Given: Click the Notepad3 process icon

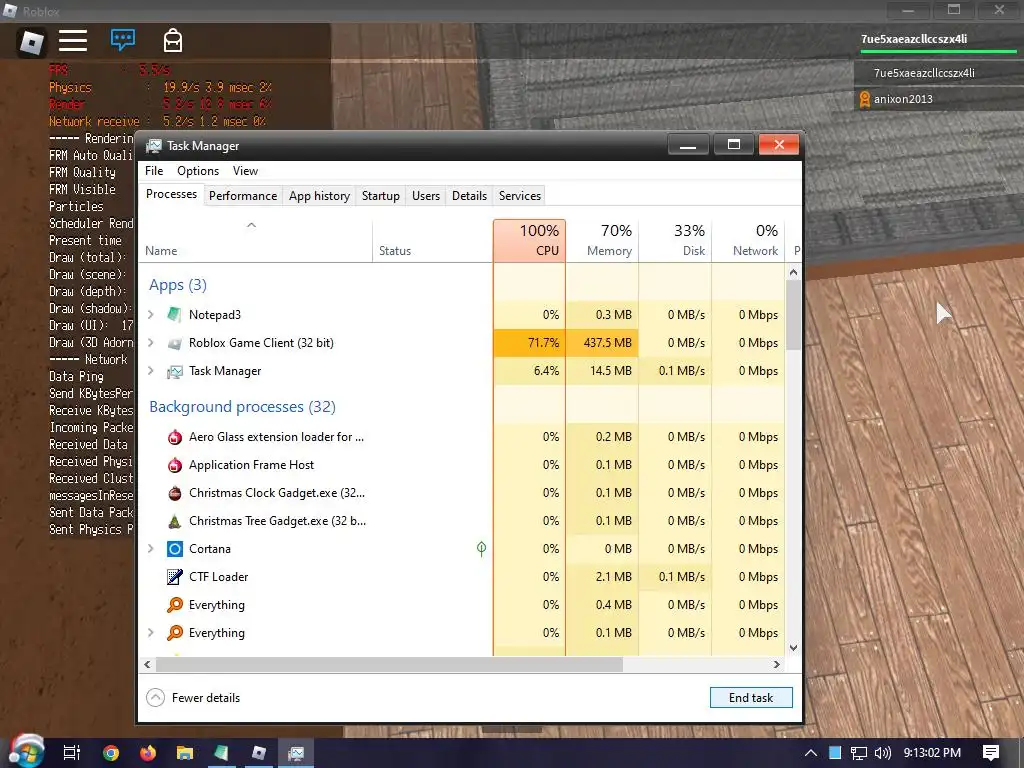Looking at the screenshot, I should click(174, 315).
